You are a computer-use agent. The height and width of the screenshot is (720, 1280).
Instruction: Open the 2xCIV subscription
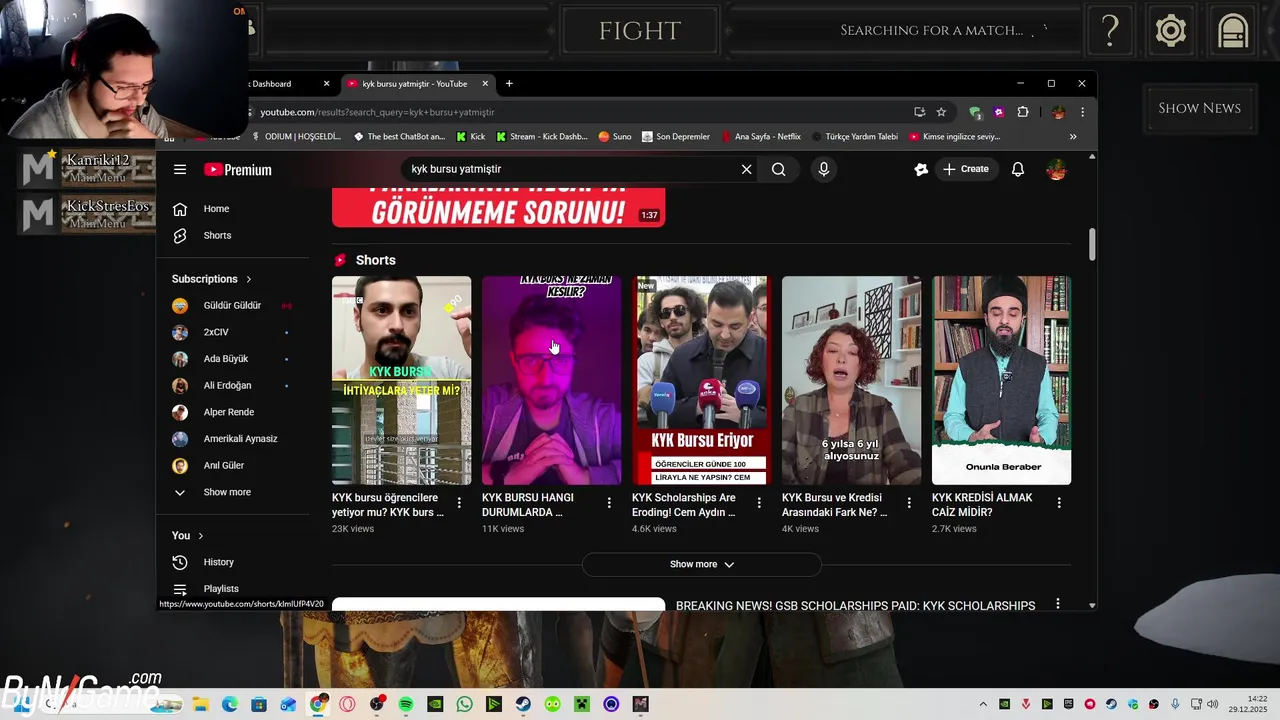point(216,332)
